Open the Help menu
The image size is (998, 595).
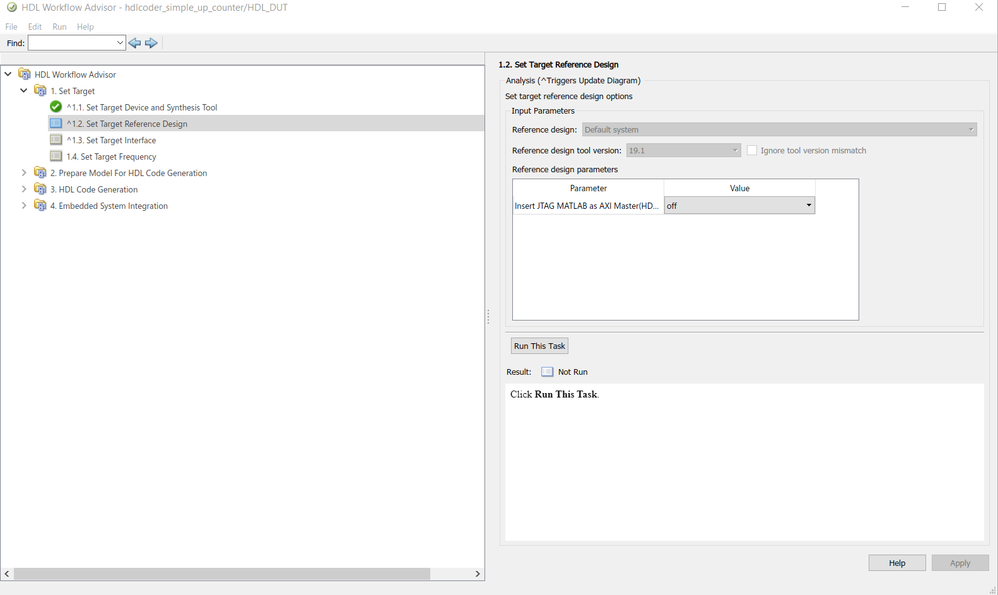[85, 27]
